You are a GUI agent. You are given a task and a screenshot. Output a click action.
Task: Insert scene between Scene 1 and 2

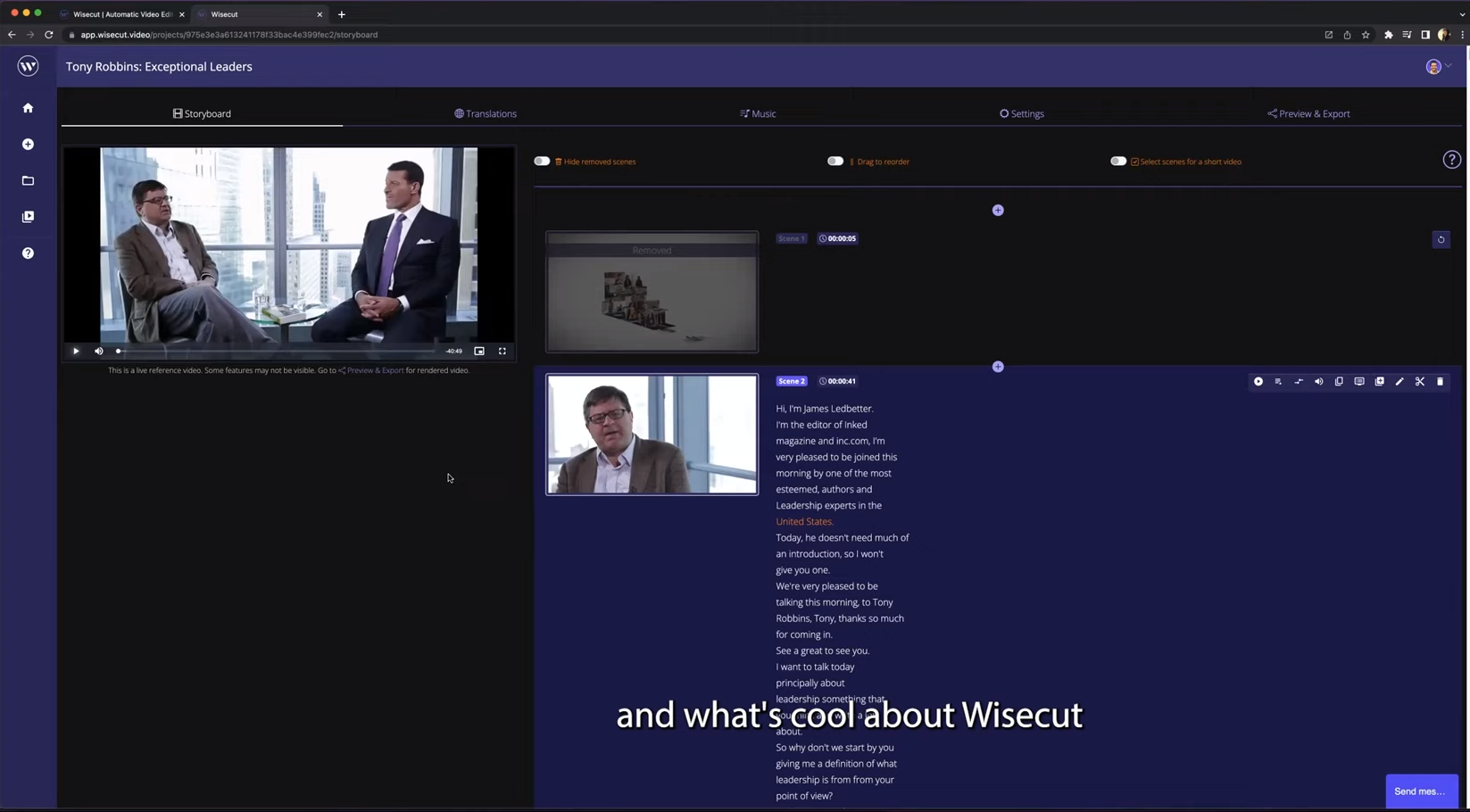[998, 367]
